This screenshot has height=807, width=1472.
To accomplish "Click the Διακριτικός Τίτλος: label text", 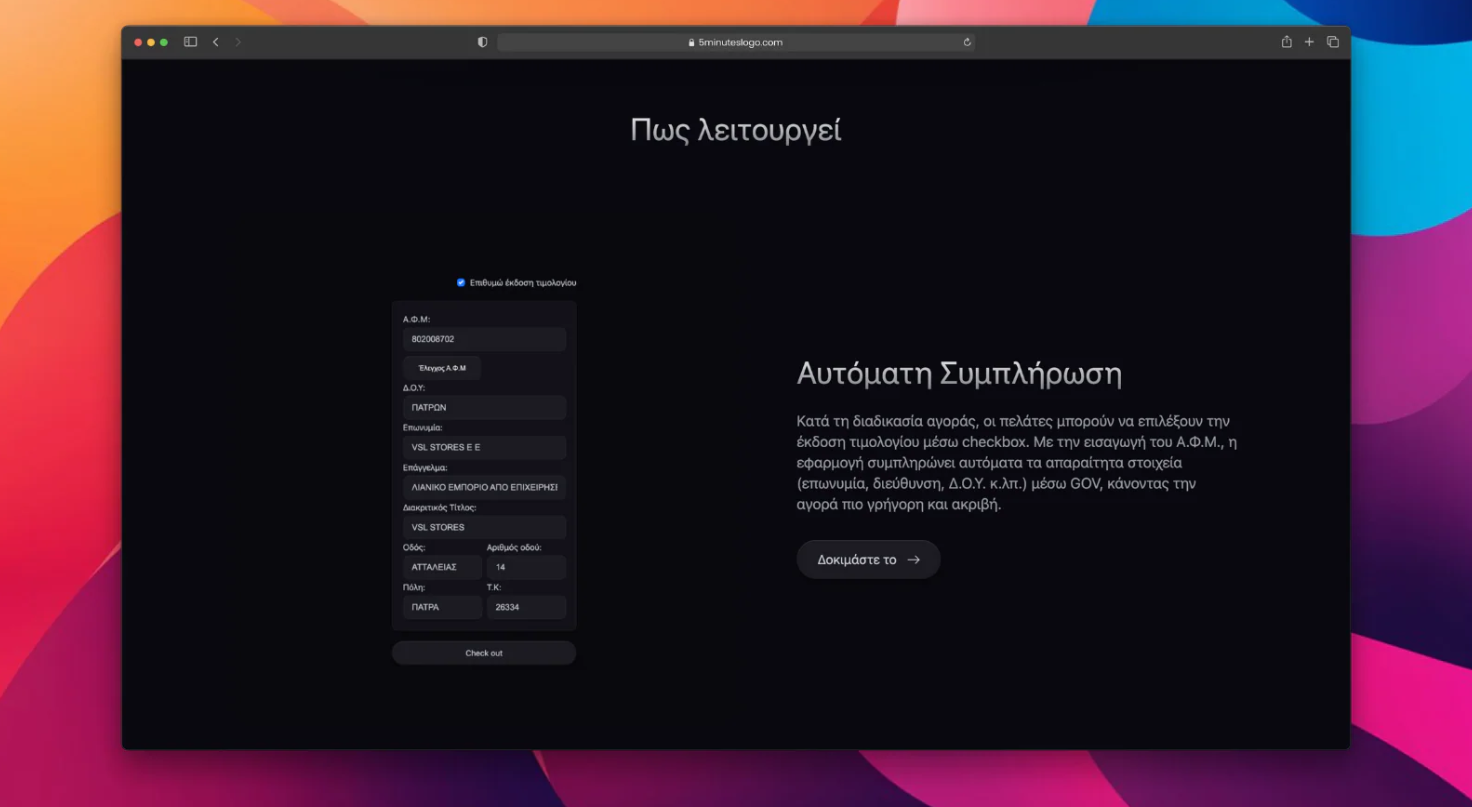I will [440, 507].
